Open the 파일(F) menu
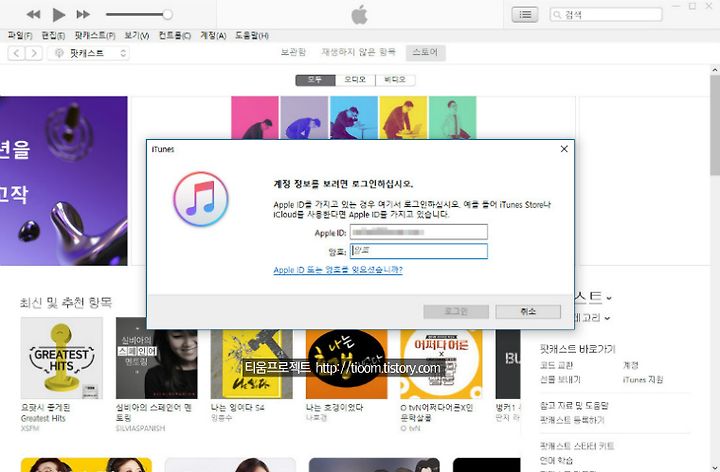The width and height of the screenshot is (720, 472). click(x=20, y=35)
